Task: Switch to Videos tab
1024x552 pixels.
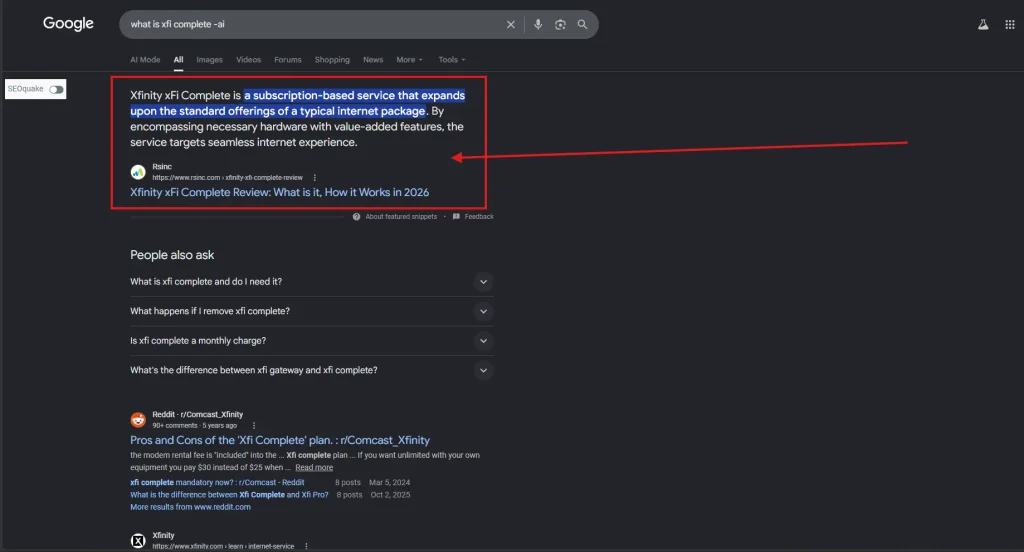Action: (x=248, y=59)
